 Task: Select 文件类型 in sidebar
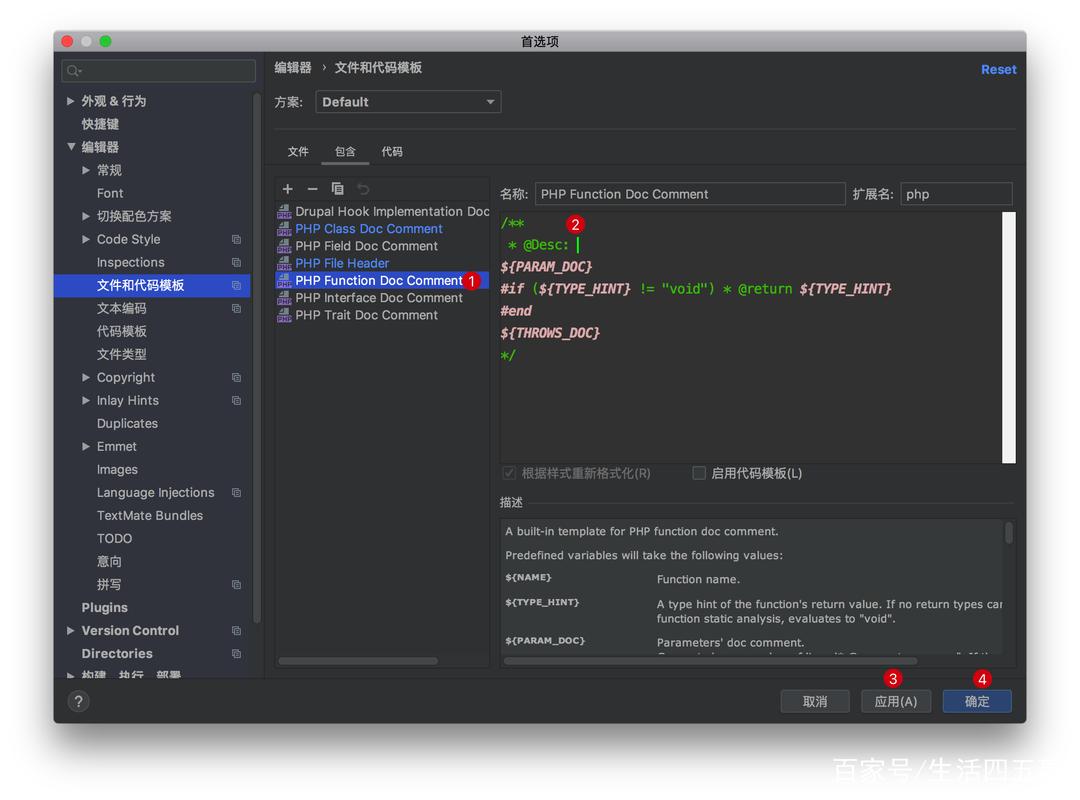121,354
